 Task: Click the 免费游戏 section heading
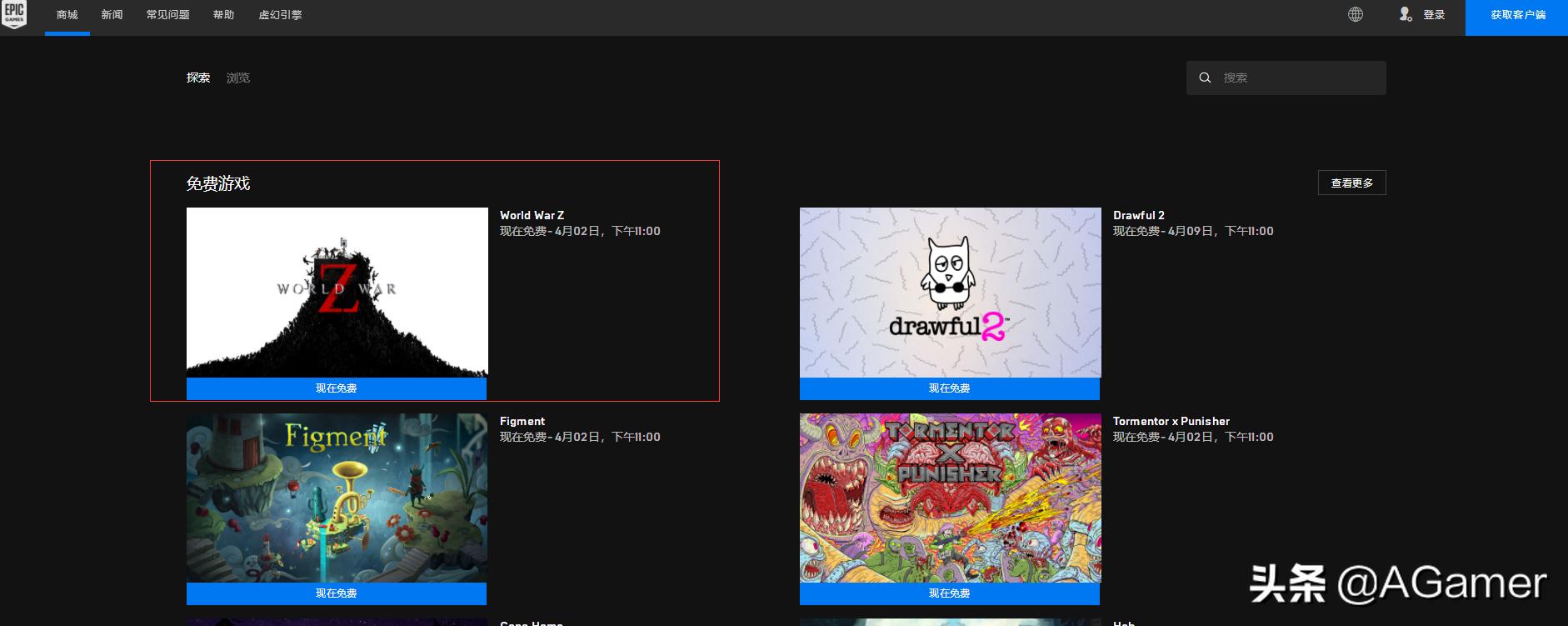tap(218, 183)
